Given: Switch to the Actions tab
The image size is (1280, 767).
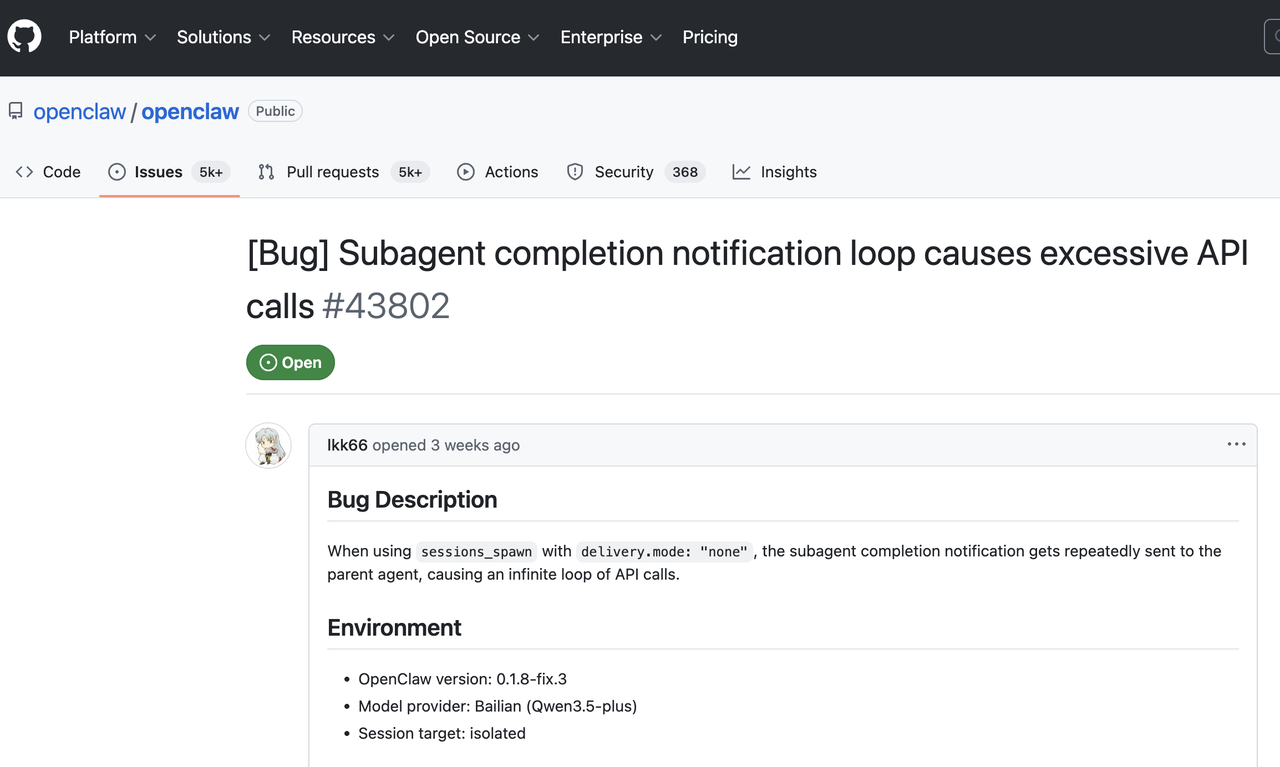Looking at the screenshot, I should tap(497, 172).
